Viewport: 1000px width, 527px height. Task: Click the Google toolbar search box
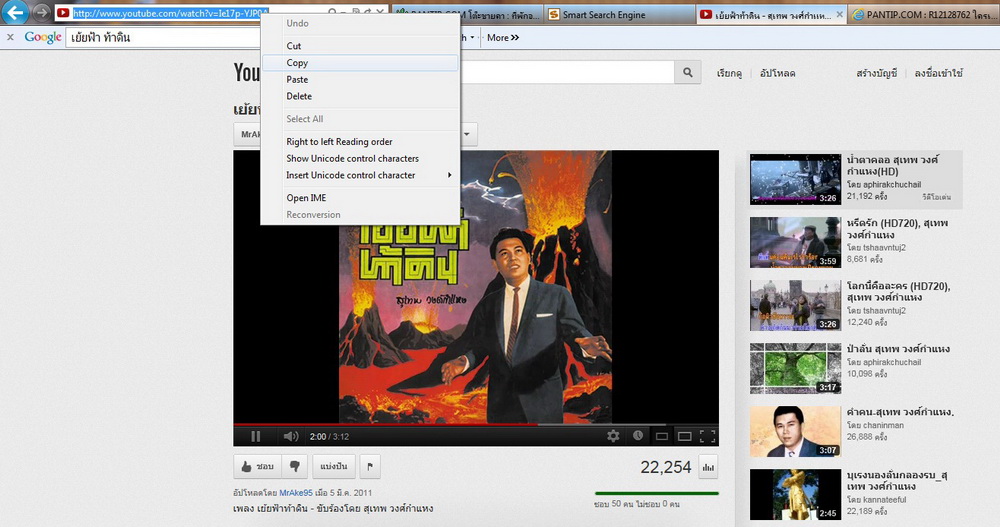click(x=165, y=38)
